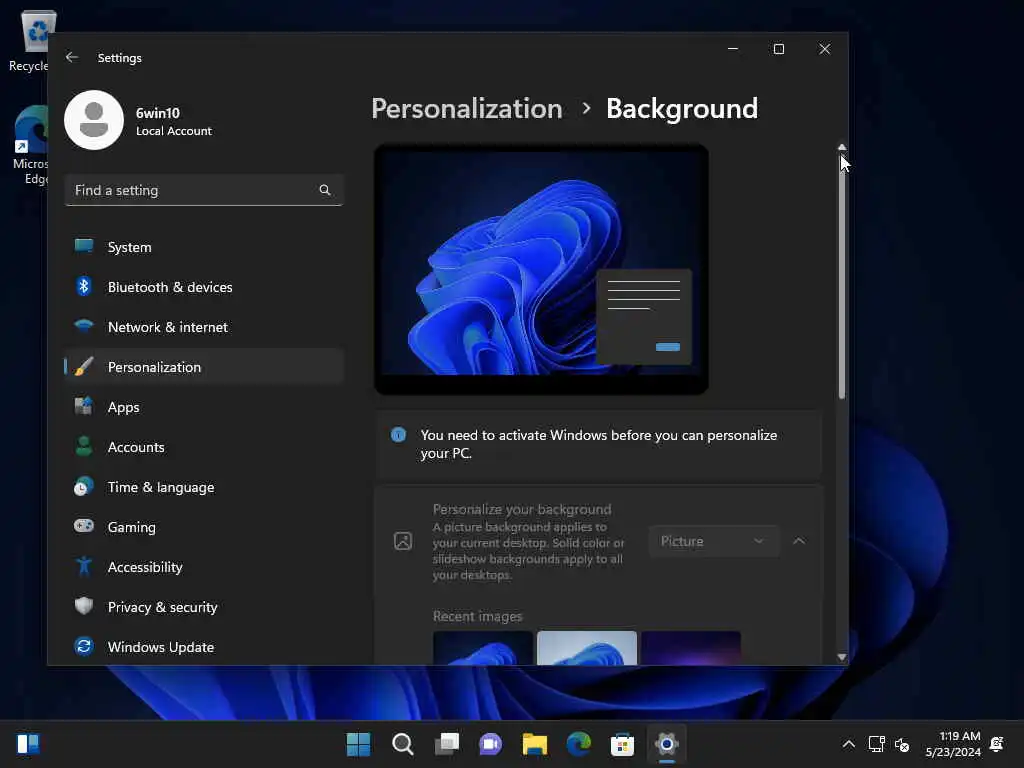Collapse the Personalize your background section
Screen dimensions: 1024x768
tap(799, 541)
